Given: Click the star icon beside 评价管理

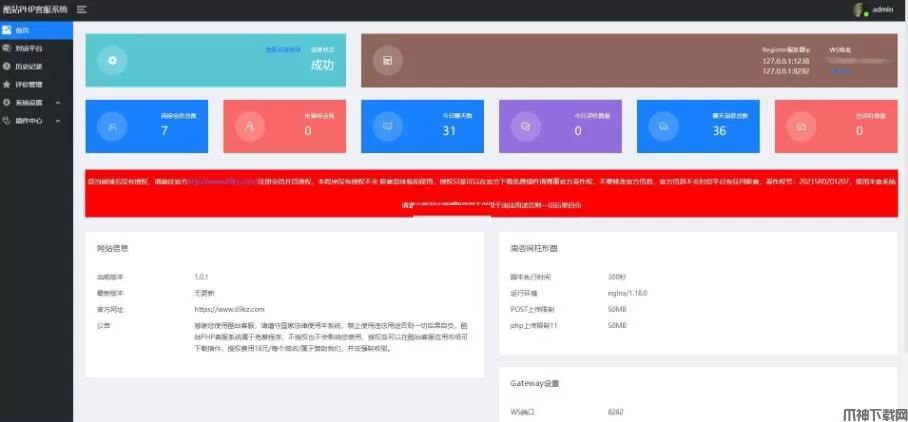Looking at the screenshot, I should click(7, 85).
